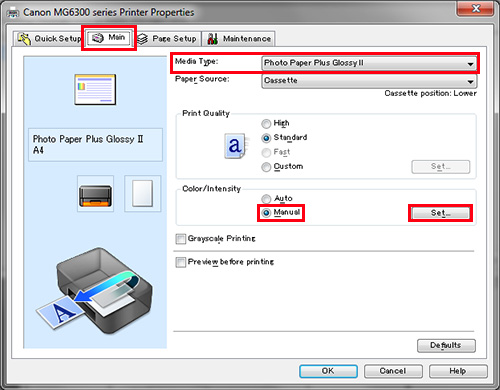Click Set button in Print Quality group

(441, 167)
